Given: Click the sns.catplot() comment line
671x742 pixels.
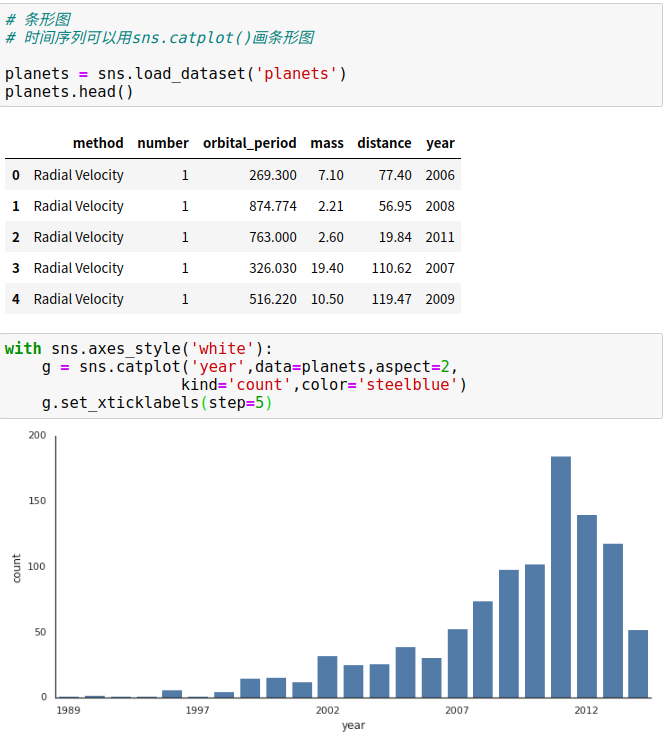Looking at the screenshot, I should click(160, 37).
